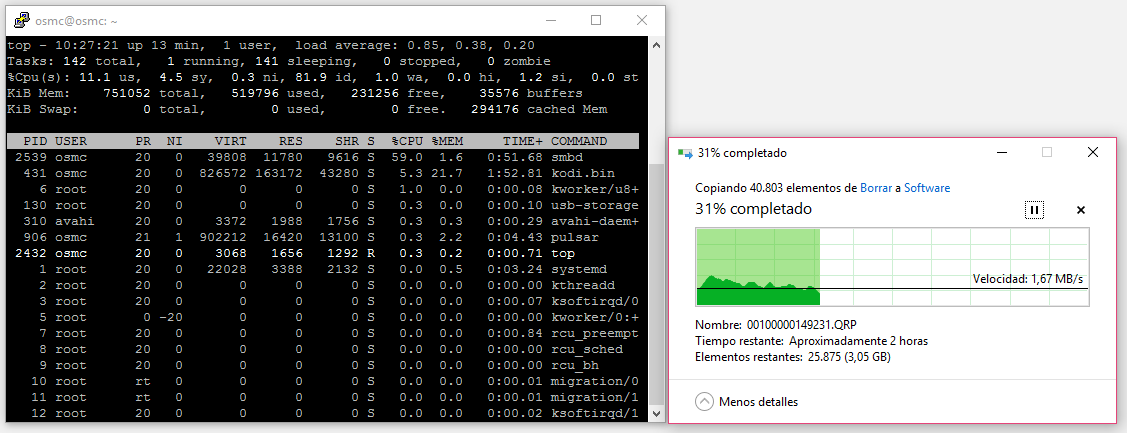Pause the file copy operation
Image resolution: width=1127 pixels, height=433 pixels.
(x=1034, y=210)
